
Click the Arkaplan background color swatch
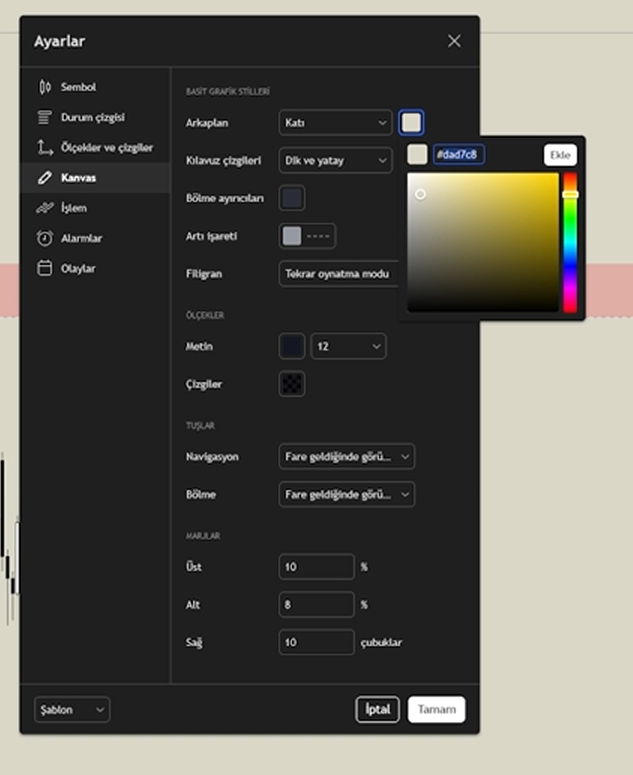[x=411, y=123]
